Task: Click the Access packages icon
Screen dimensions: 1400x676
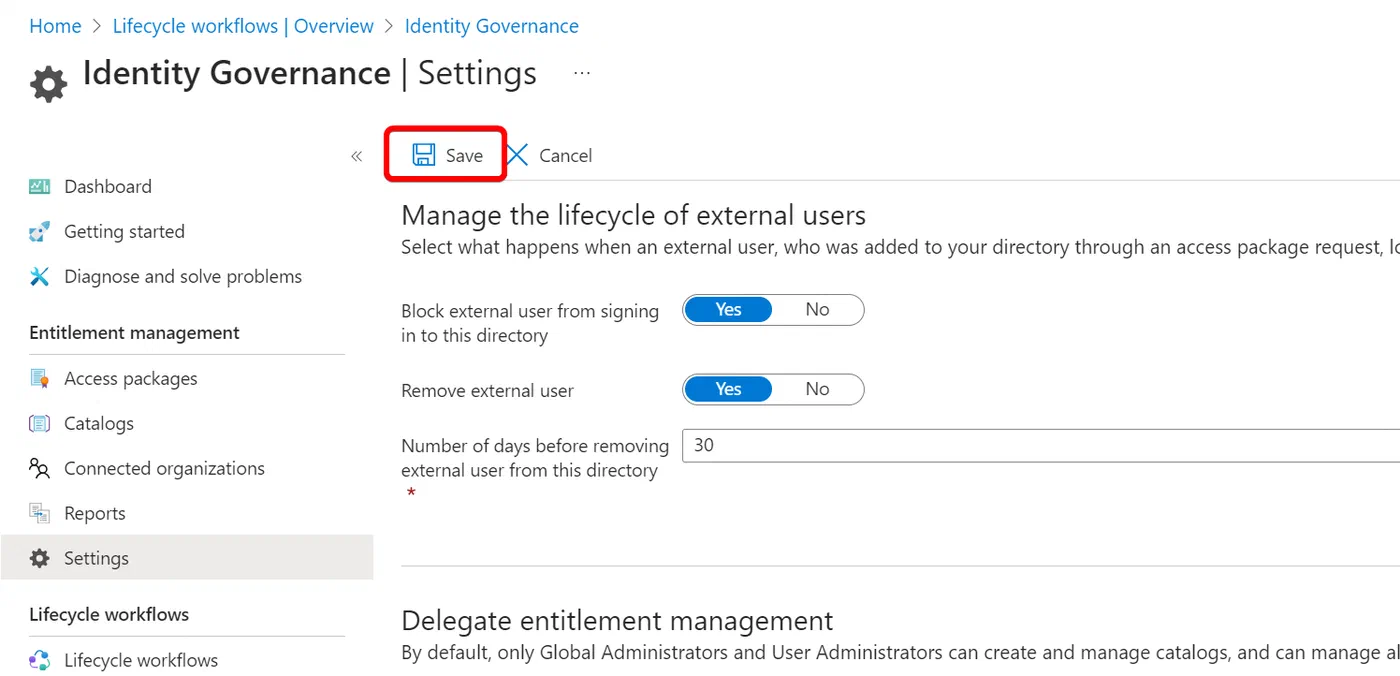Action: pos(40,379)
